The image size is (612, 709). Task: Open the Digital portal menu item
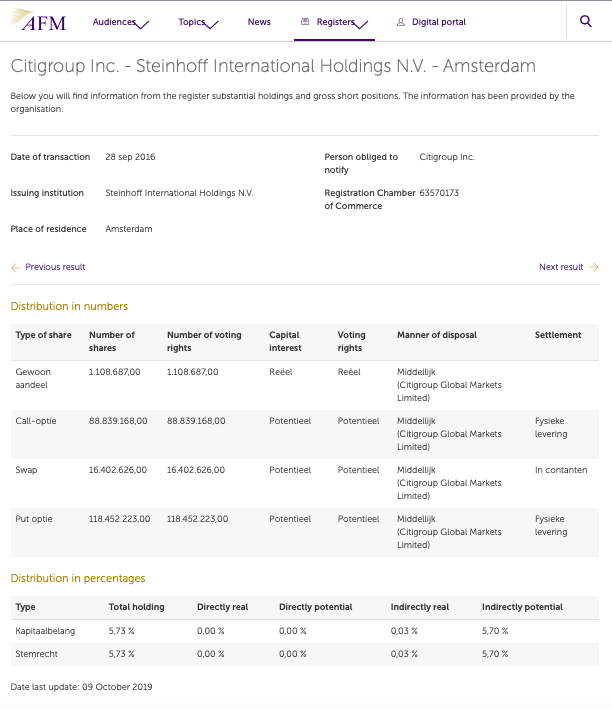point(438,22)
